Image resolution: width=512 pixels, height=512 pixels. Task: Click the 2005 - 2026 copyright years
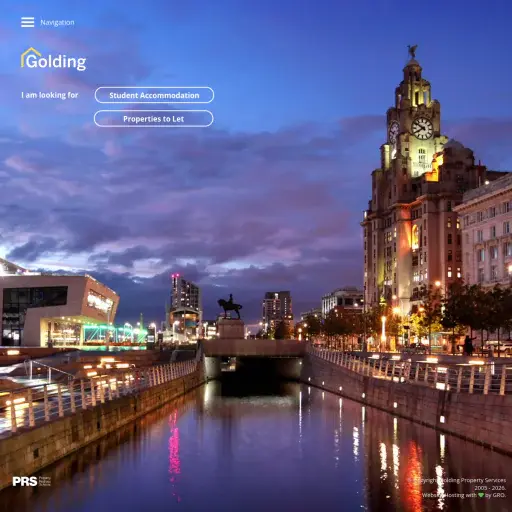pyautogui.click(x=490, y=488)
